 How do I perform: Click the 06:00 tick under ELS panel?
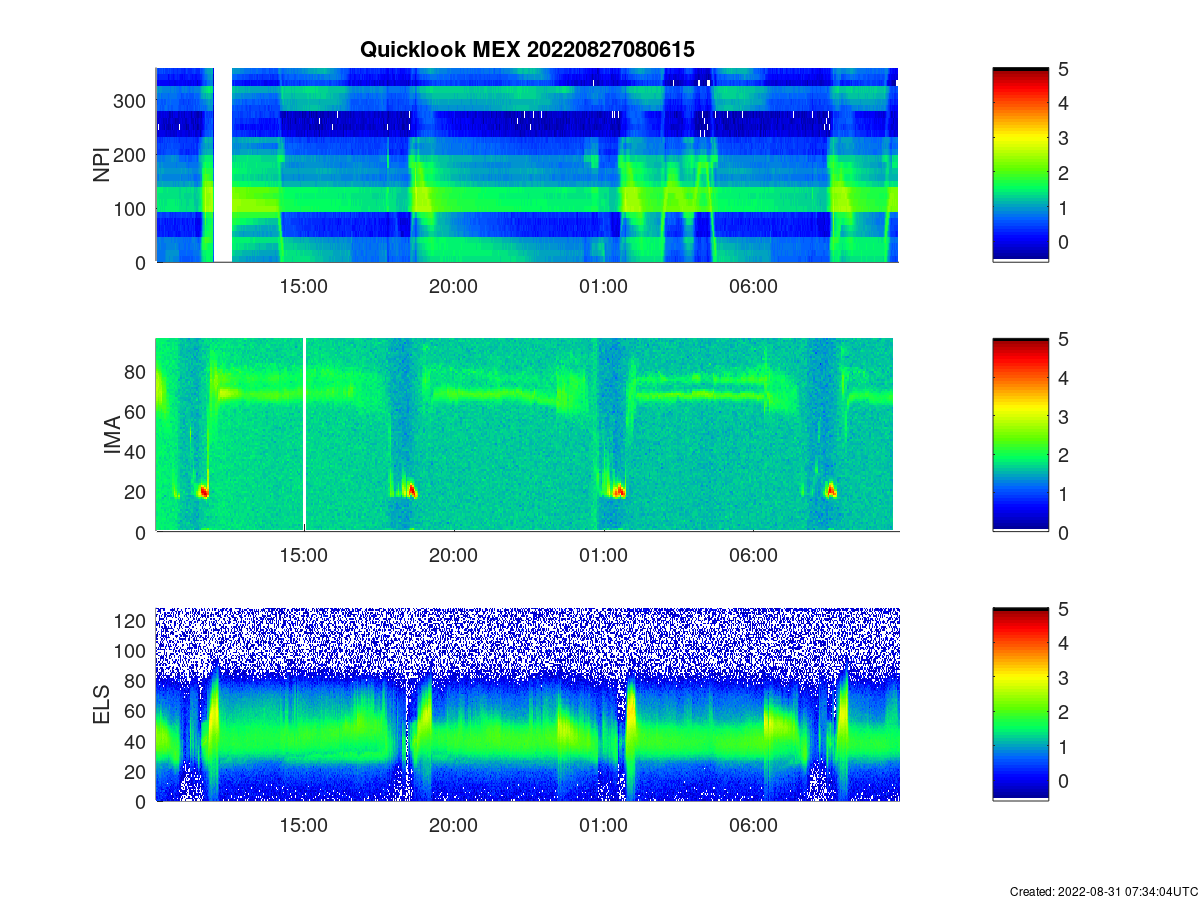tap(754, 826)
